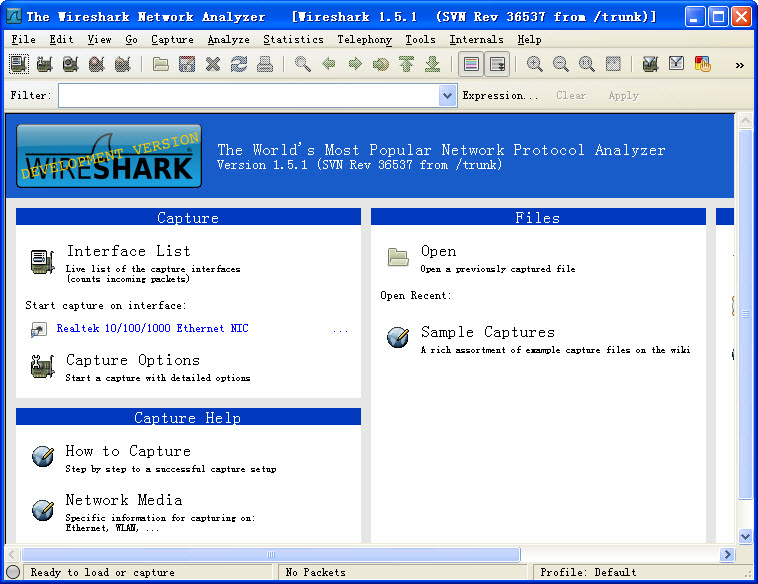
Task: Click the horizontal scrollbar thumb
Action: (x=271, y=555)
